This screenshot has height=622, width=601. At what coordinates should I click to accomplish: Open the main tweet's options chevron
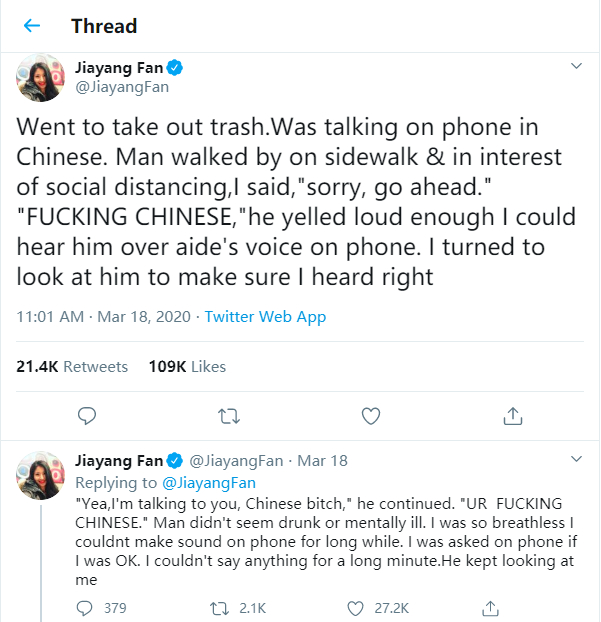point(576,67)
